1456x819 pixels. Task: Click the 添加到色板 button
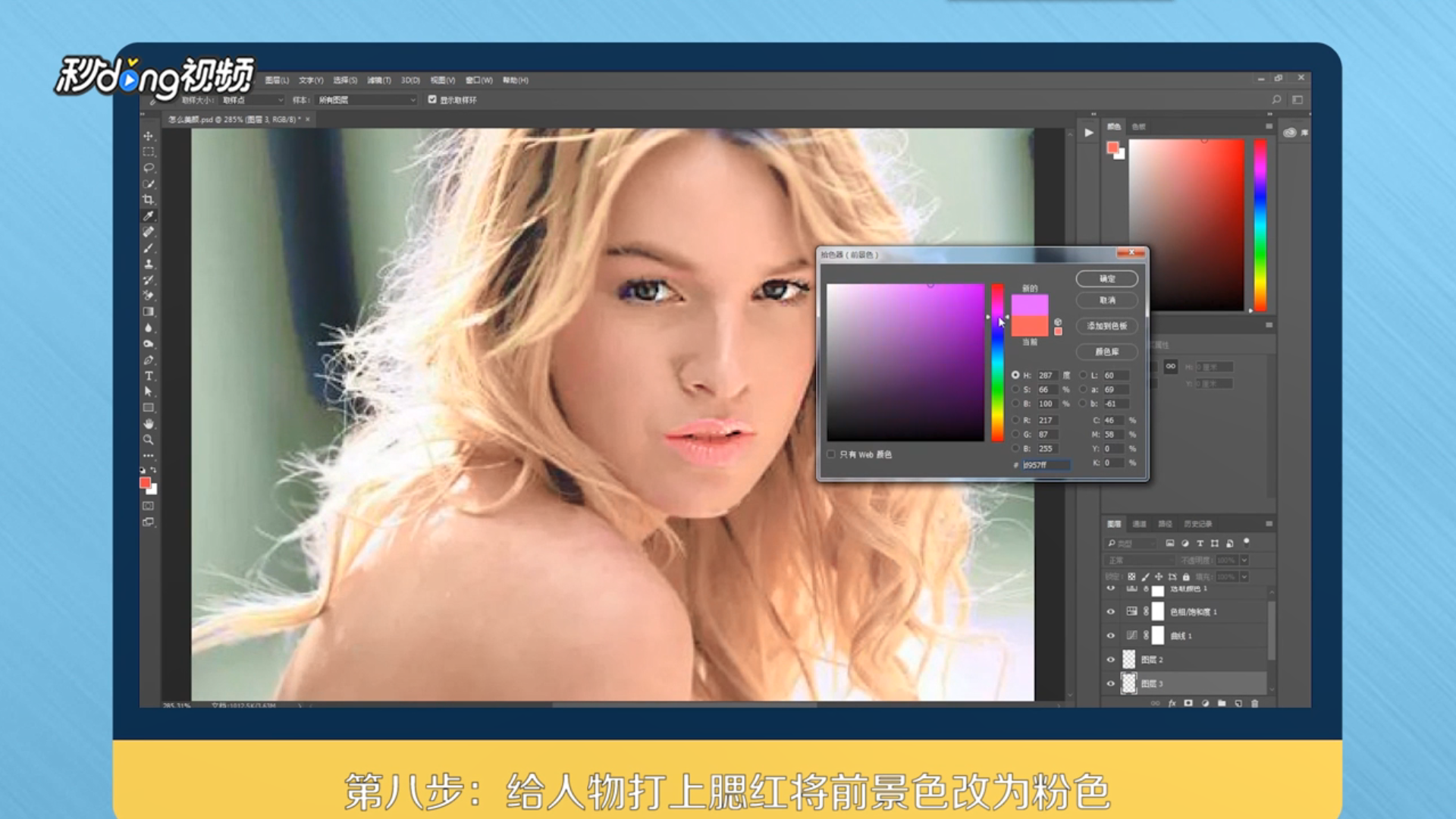(x=1106, y=326)
